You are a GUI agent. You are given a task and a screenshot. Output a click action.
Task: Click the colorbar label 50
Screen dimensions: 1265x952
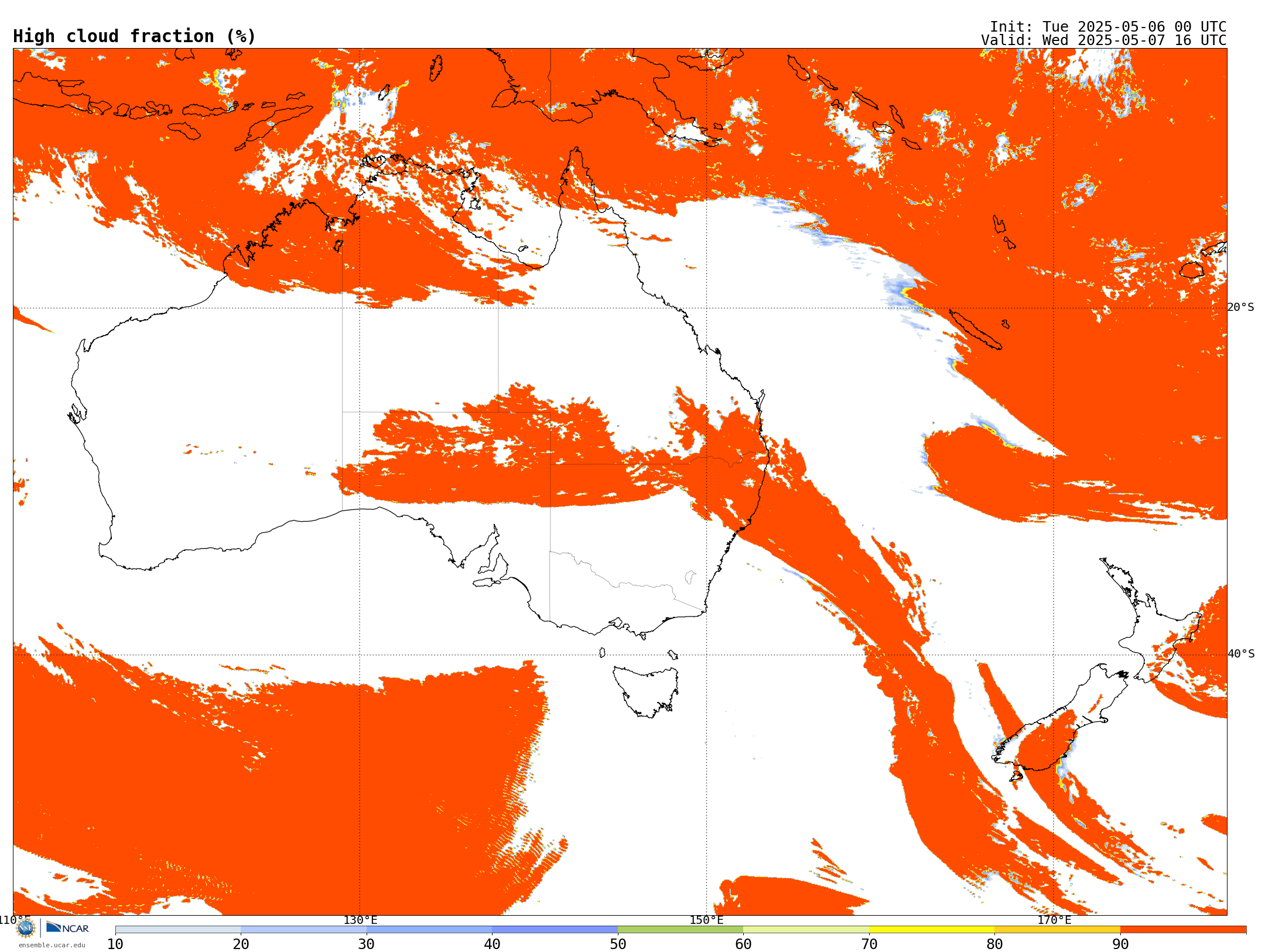coord(618,944)
